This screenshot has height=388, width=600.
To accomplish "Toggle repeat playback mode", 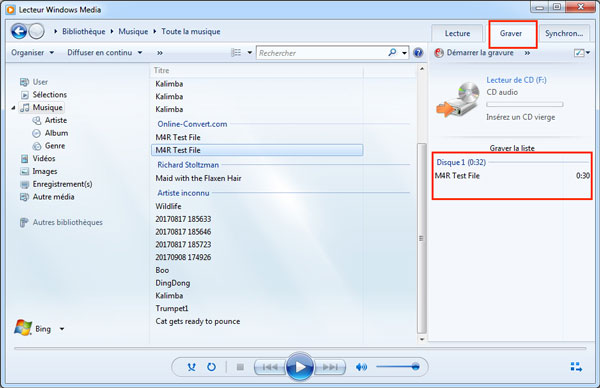I will tap(211, 367).
